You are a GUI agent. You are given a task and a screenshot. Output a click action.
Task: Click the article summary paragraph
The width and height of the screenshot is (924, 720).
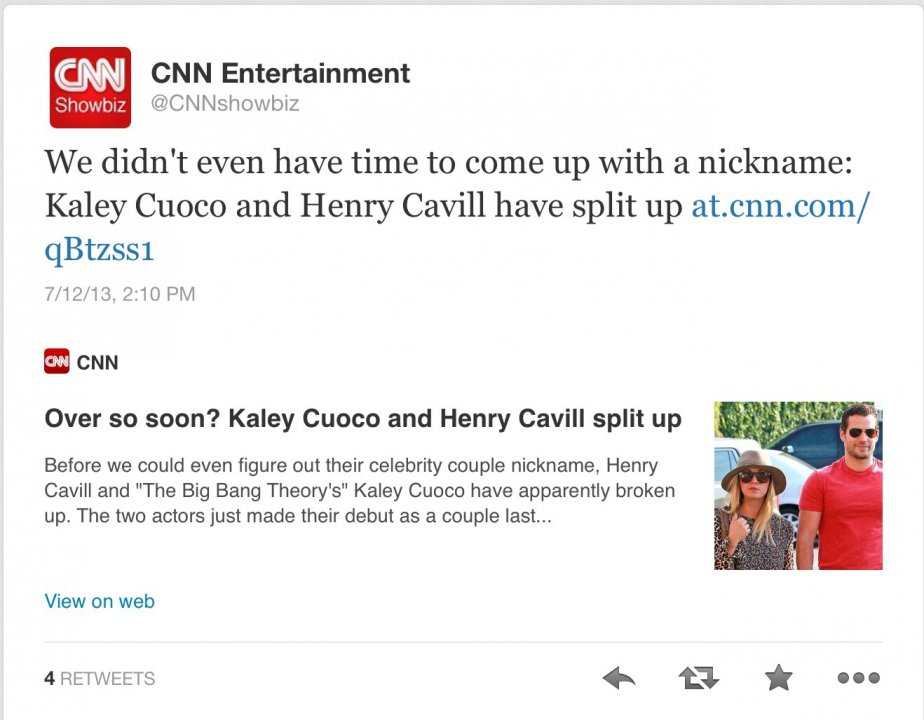coord(359,491)
